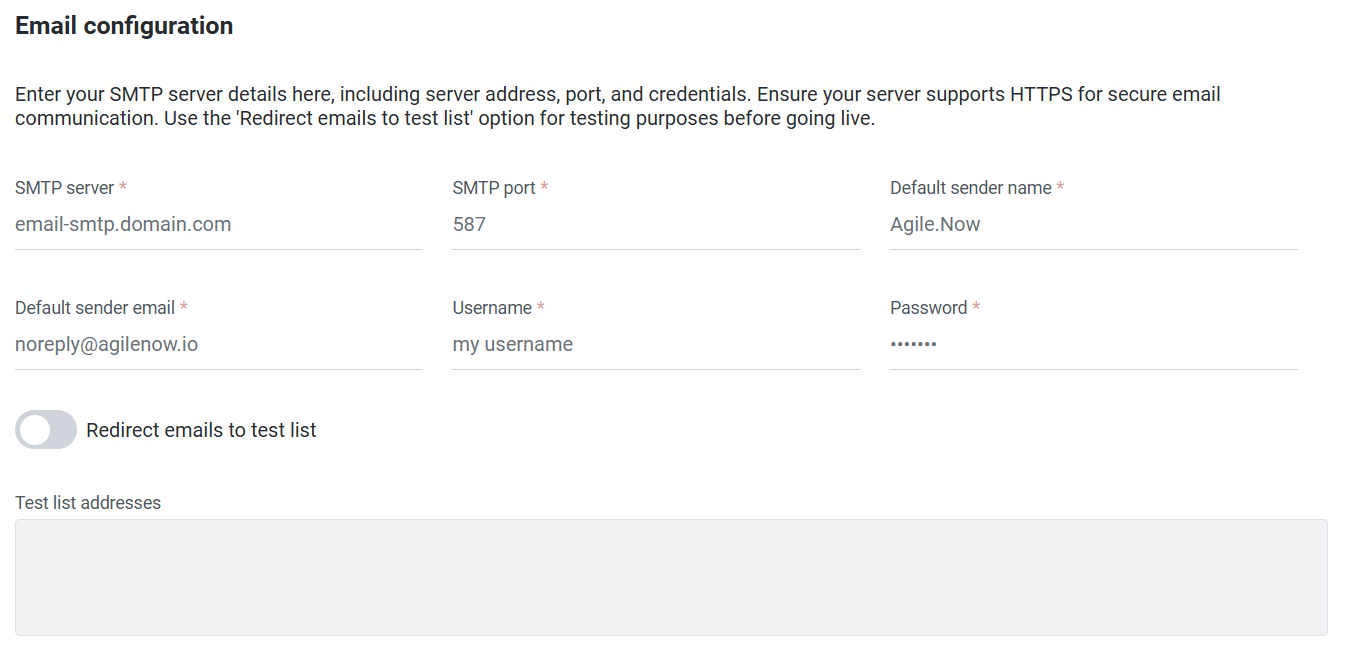The height and width of the screenshot is (655, 1354).
Task: Click the Default sender email underline area
Action: (218, 368)
